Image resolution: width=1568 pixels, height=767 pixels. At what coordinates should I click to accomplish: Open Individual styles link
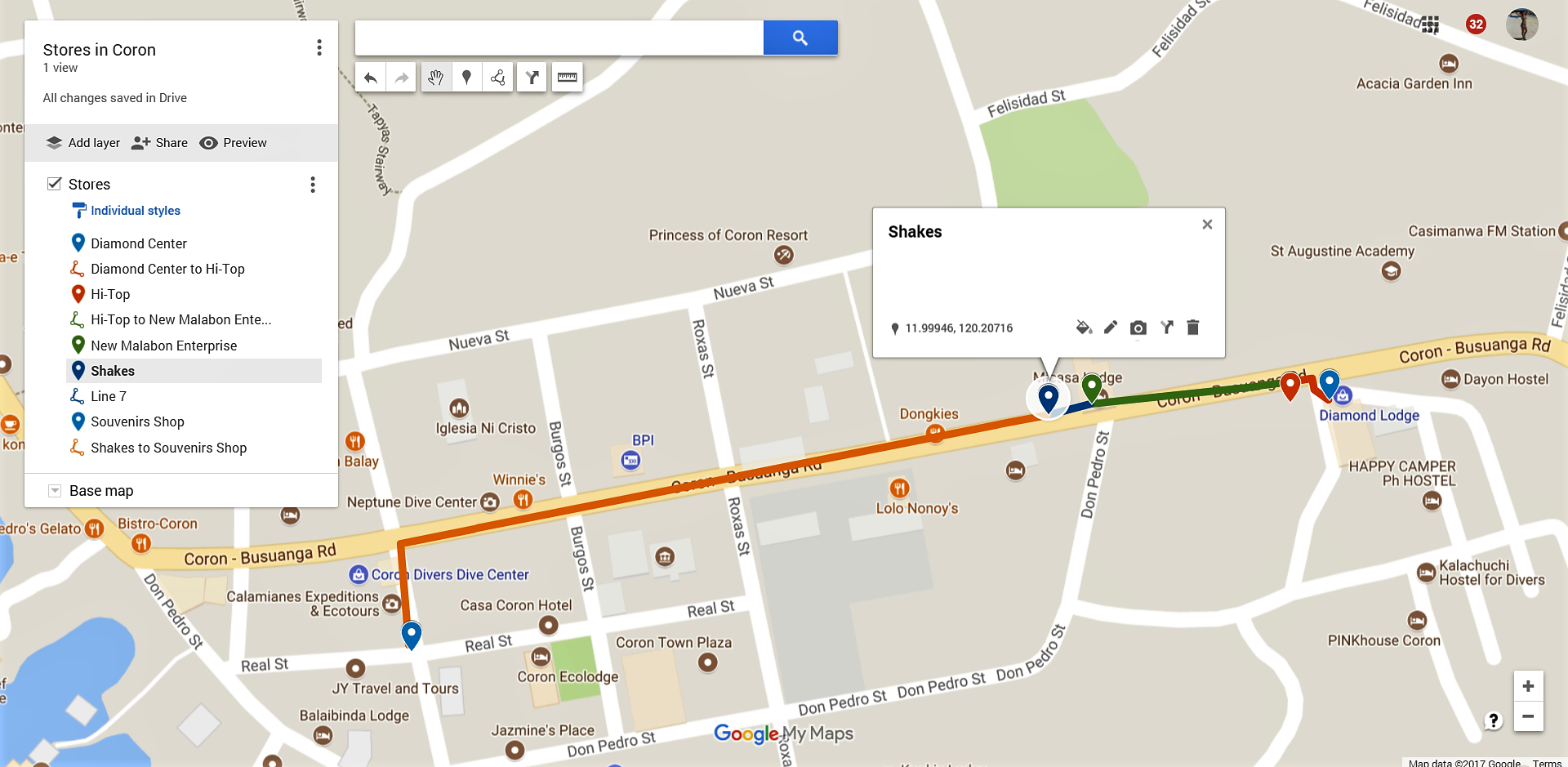coord(136,211)
